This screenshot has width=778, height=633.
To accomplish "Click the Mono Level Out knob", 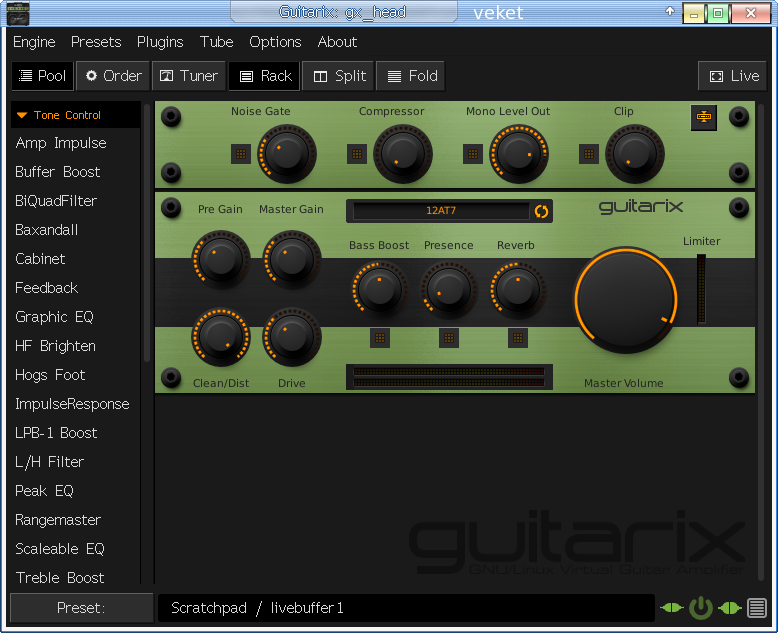I will tap(519, 154).
